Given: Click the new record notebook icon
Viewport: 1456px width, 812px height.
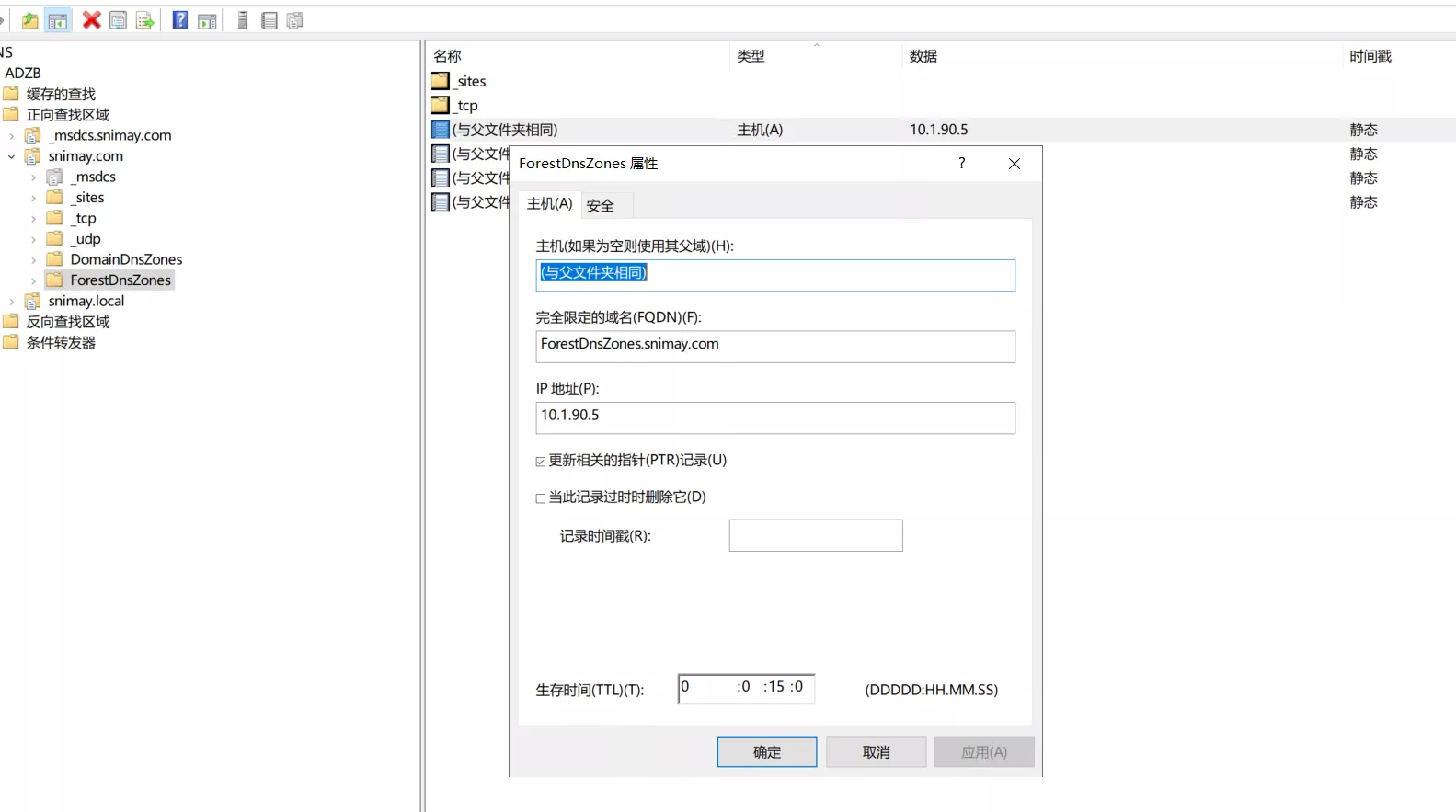Looking at the screenshot, I should (269, 20).
